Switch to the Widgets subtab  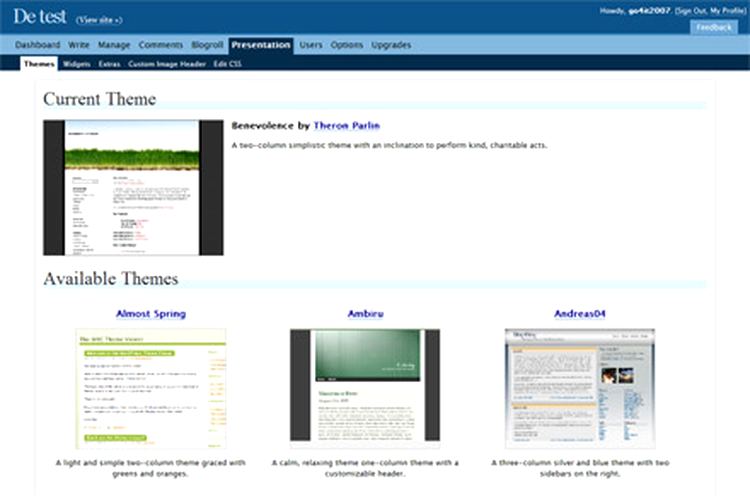pyautogui.click(x=77, y=63)
